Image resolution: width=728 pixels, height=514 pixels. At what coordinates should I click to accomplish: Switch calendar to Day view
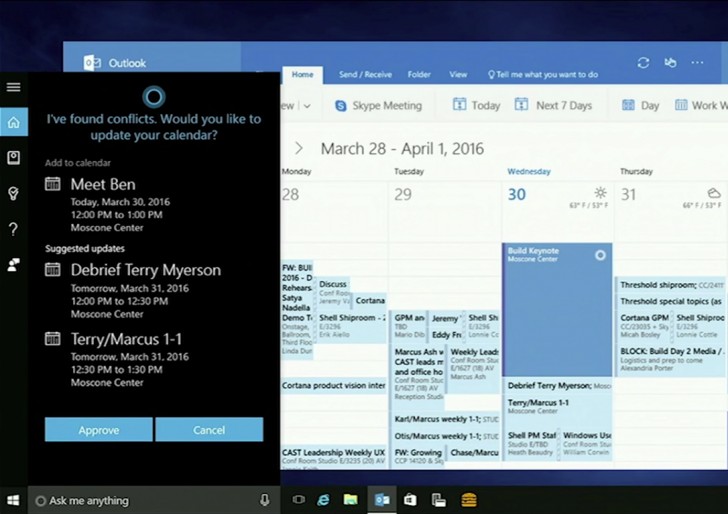point(640,105)
